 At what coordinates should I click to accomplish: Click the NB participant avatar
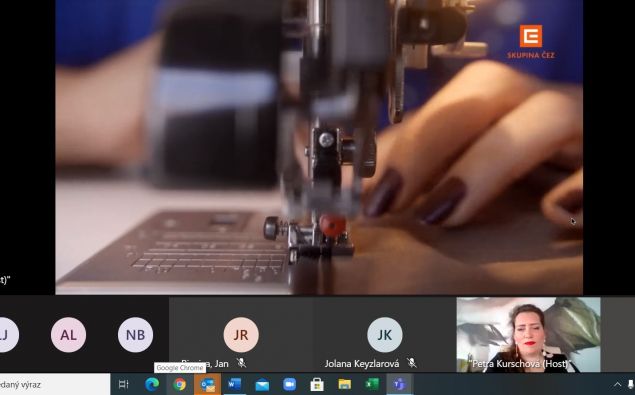pyautogui.click(x=135, y=335)
